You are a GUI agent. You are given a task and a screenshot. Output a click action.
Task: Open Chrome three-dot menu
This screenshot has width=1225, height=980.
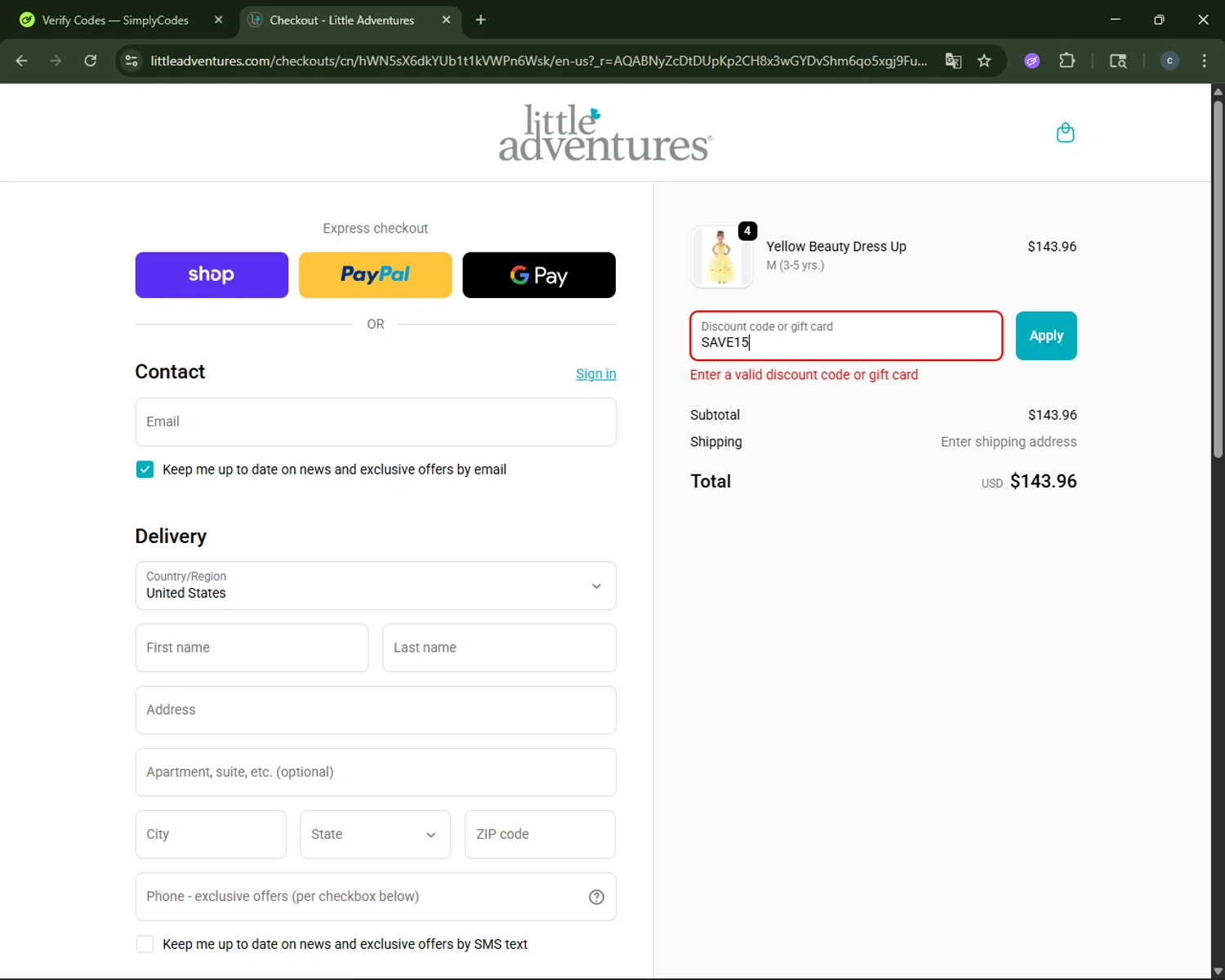pyautogui.click(x=1204, y=60)
